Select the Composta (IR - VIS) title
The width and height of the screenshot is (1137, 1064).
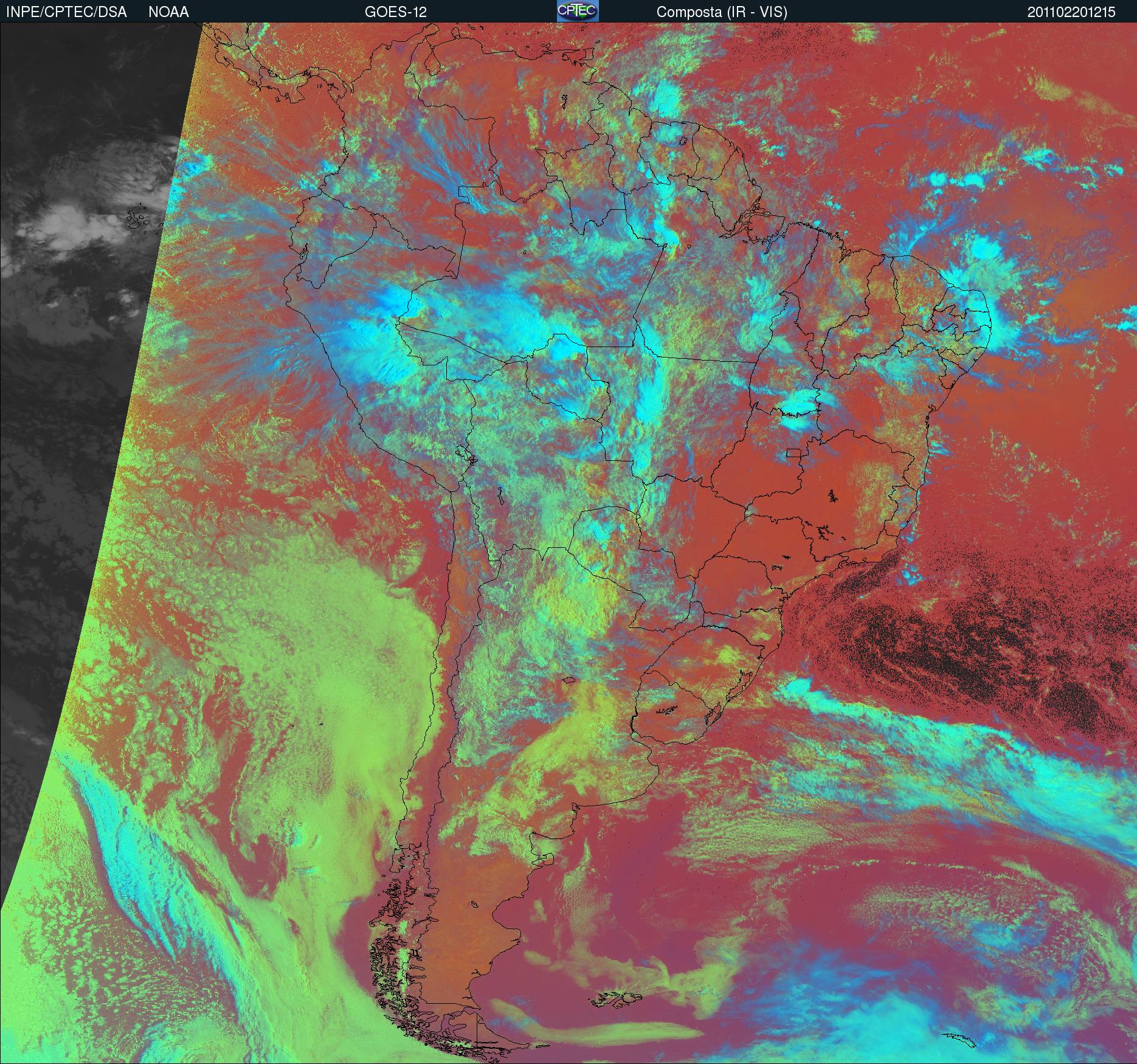coord(722,12)
